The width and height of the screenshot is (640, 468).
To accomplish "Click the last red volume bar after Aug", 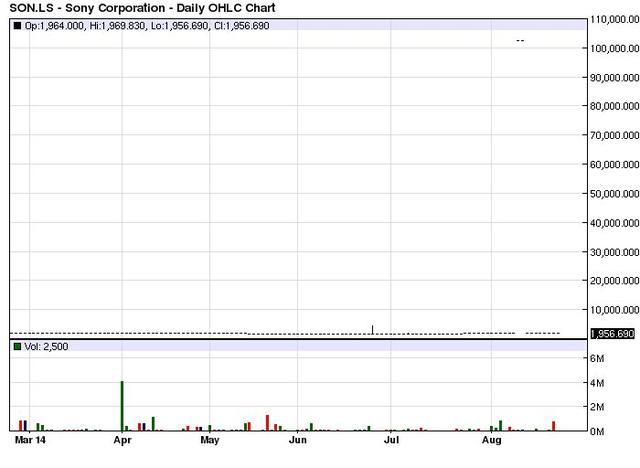I will coord(553,425).
